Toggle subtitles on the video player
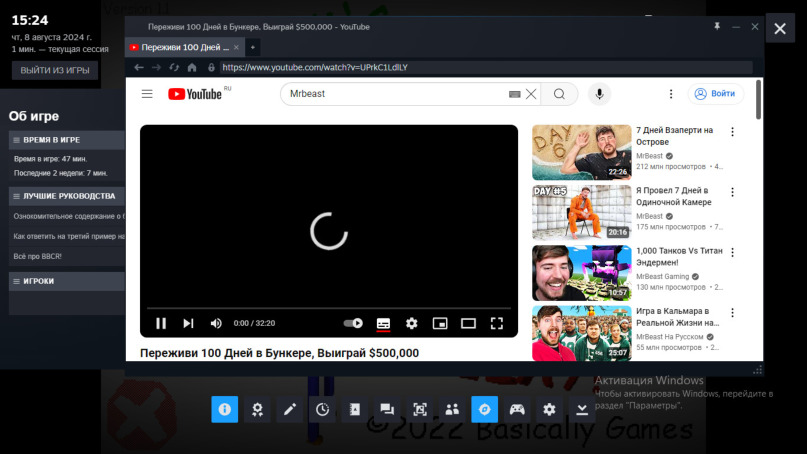Screen dimensions: 807x454 [383, 323]
